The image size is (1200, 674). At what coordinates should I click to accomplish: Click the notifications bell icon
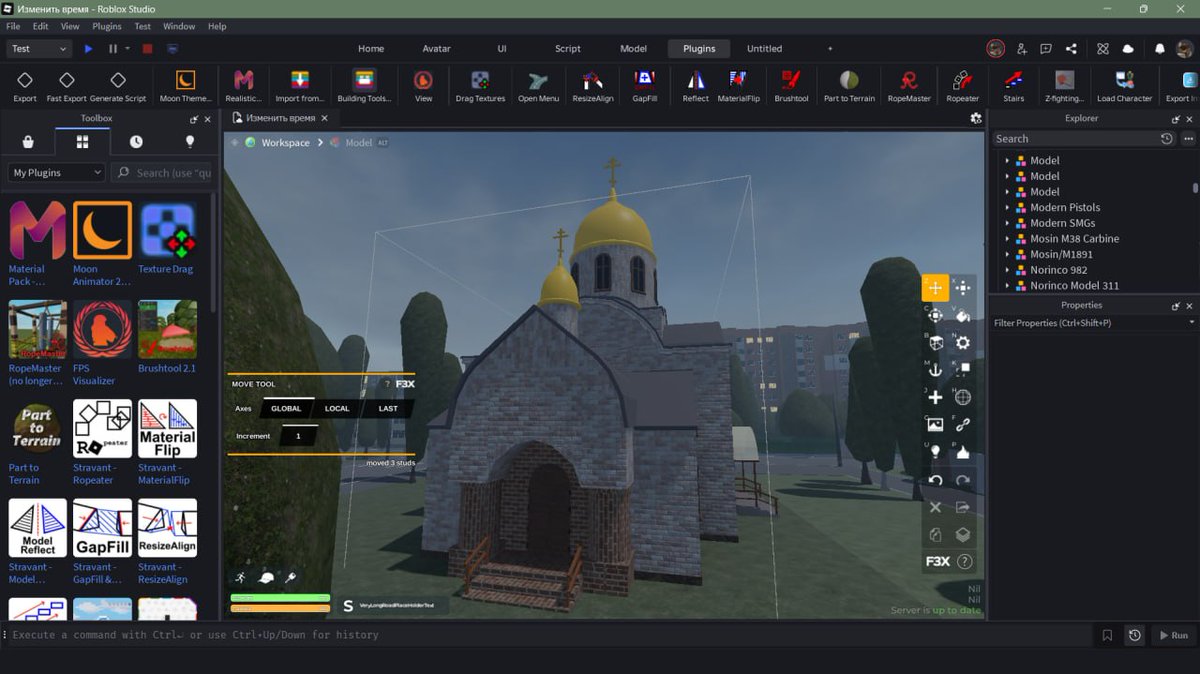pyautogui.click(x=1160, y=48)
